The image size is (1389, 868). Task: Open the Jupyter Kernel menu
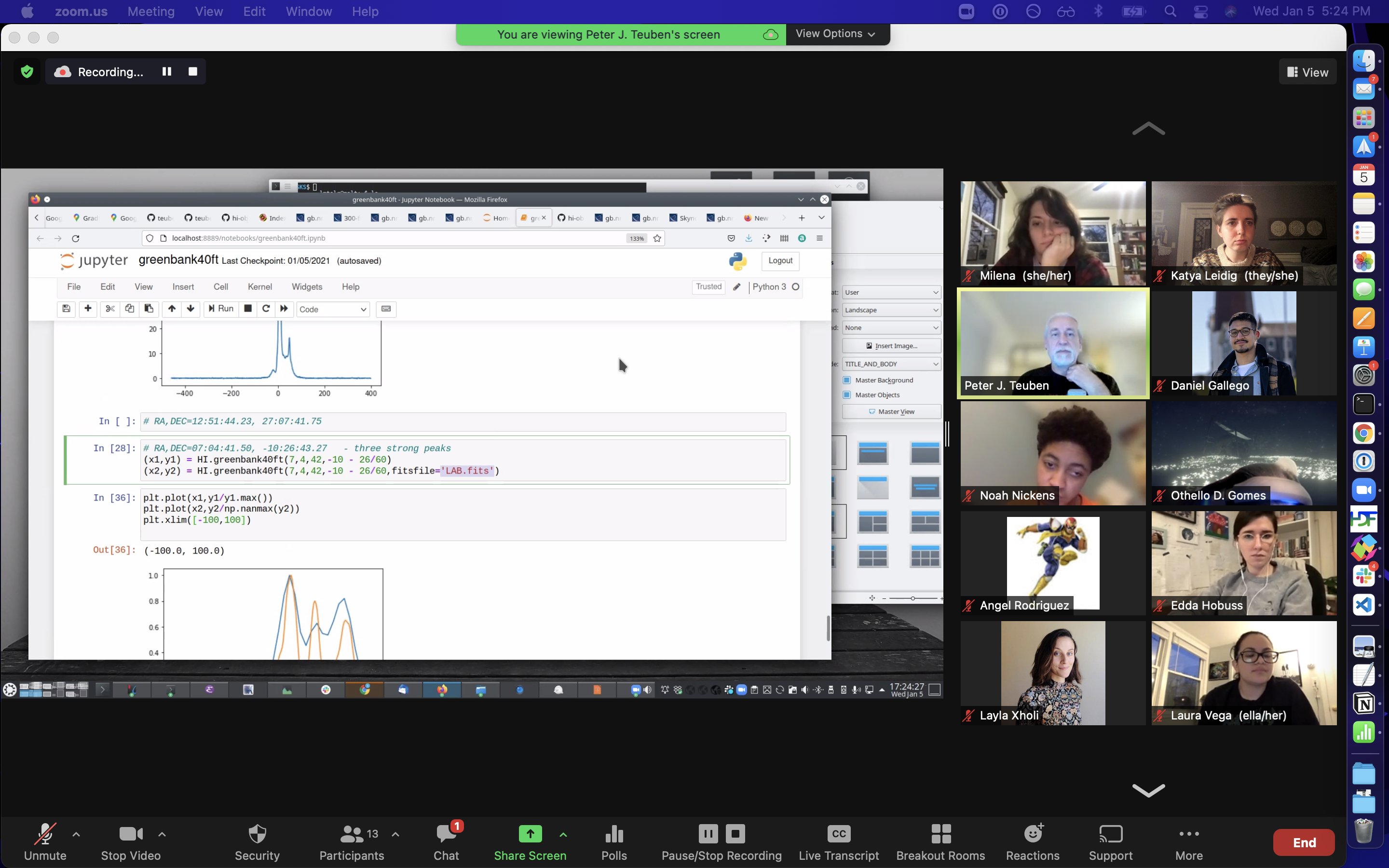pos(260,286)
